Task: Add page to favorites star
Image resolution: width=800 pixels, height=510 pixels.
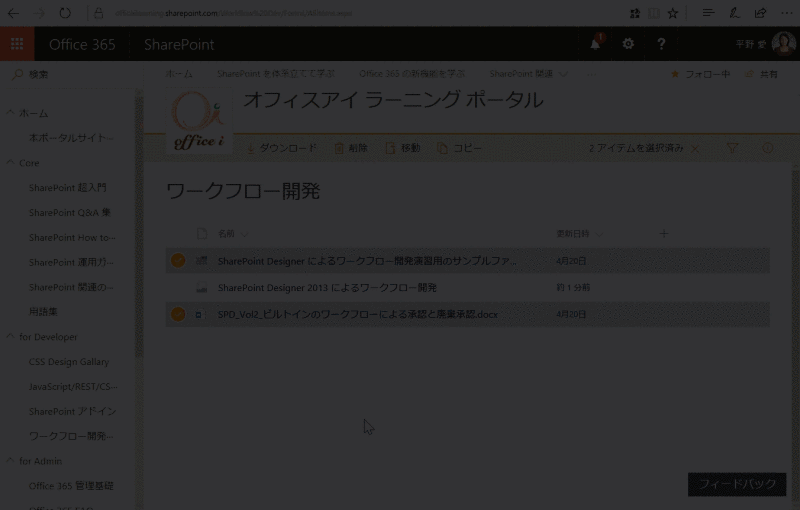Action: click(x=673, y=13)
